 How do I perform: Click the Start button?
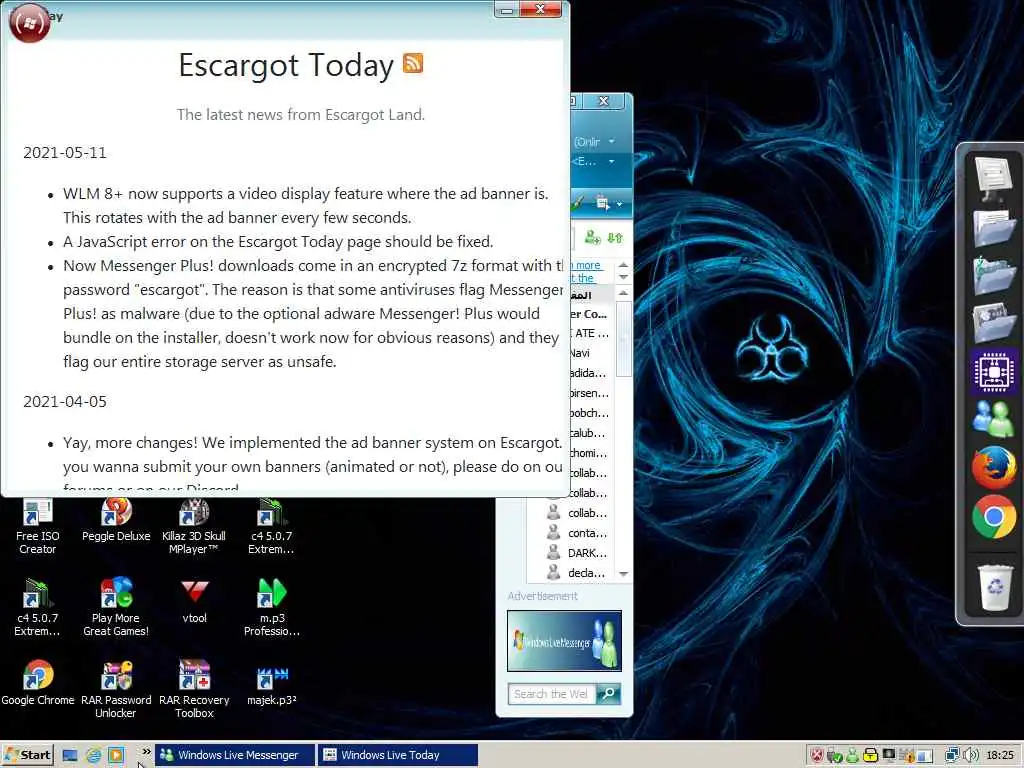(27, 756)
